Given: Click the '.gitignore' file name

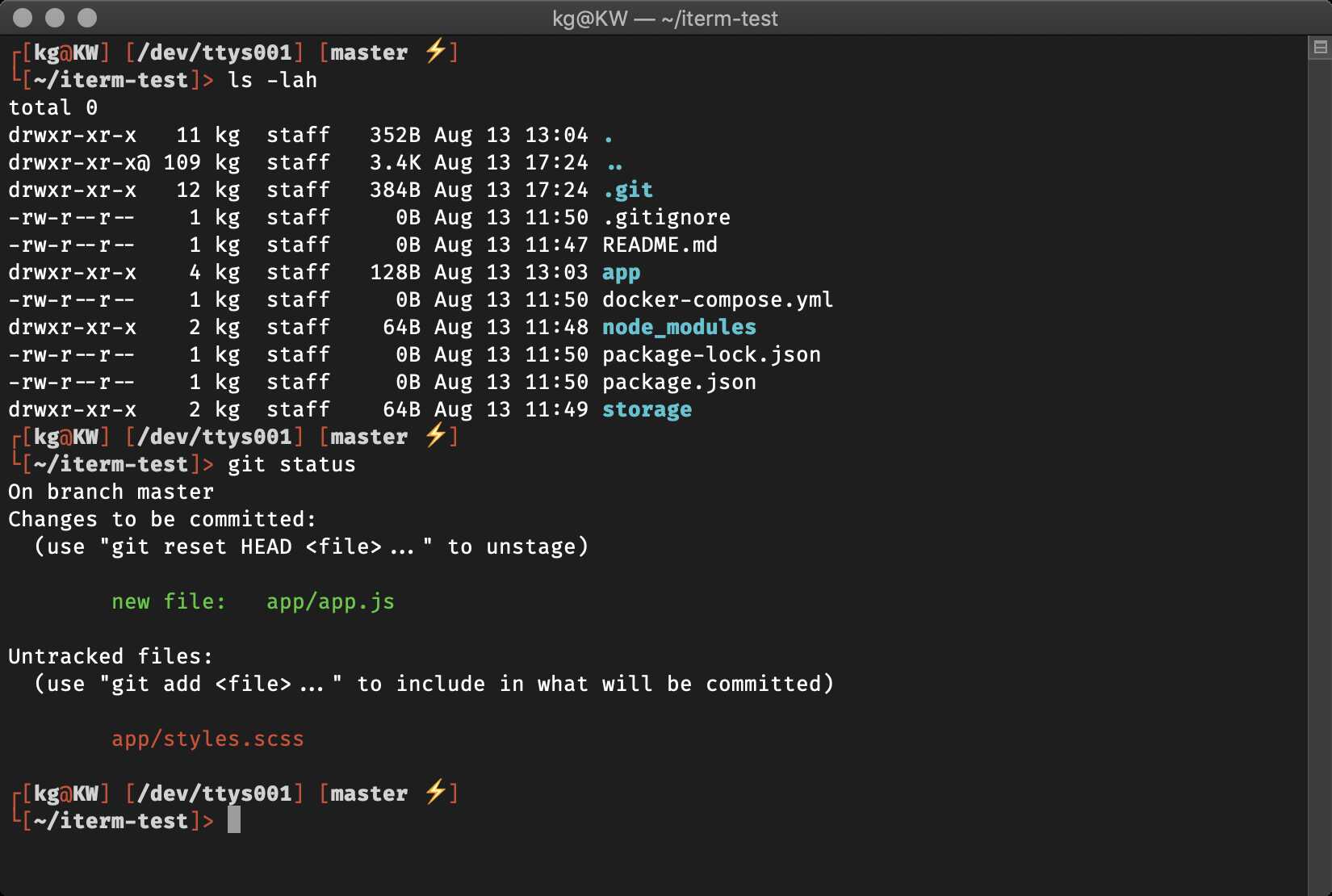Looking at the screenshot, I should pos(667,217).
